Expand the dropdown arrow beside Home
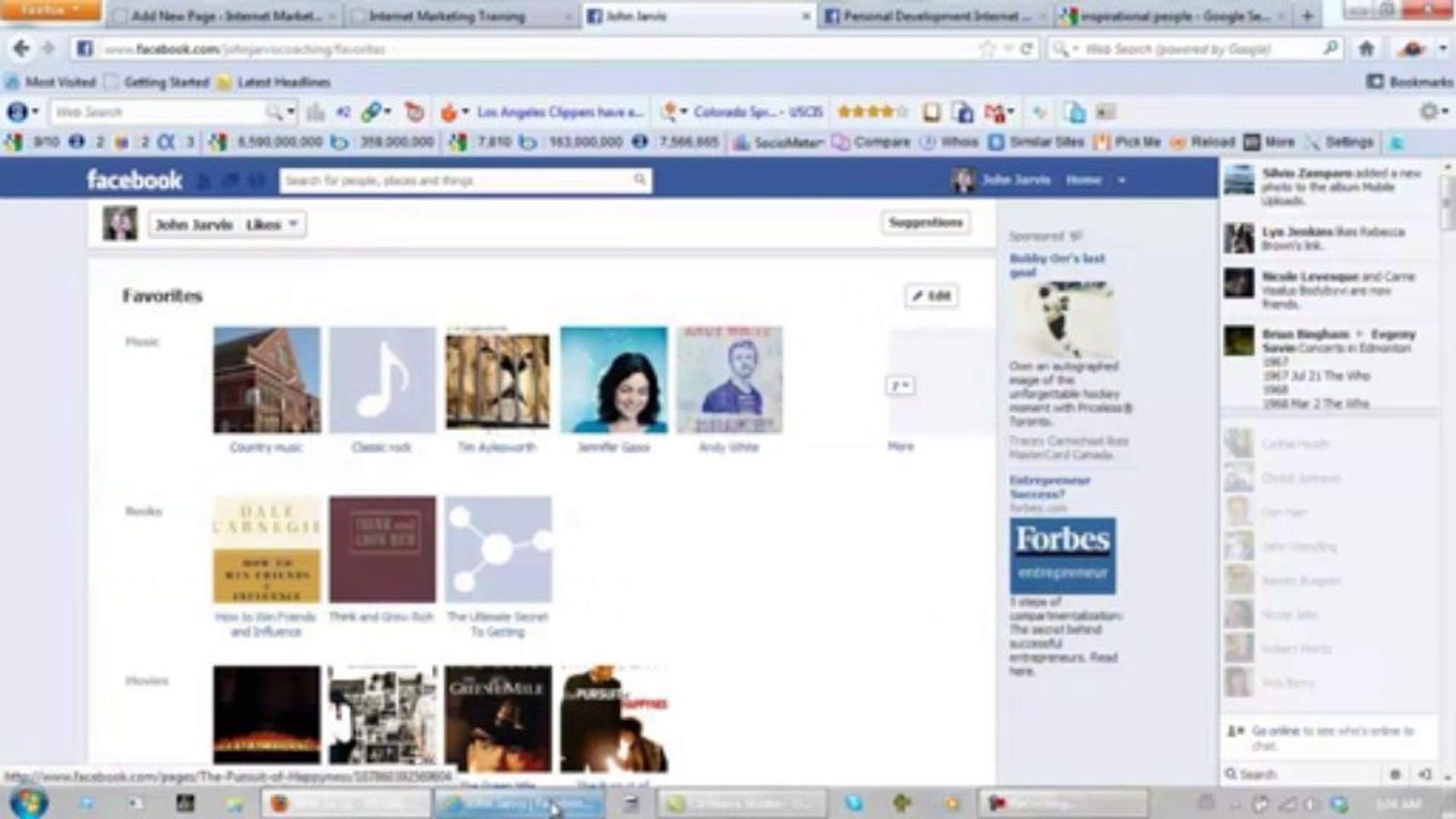1456x819 pixels. 1121,180
